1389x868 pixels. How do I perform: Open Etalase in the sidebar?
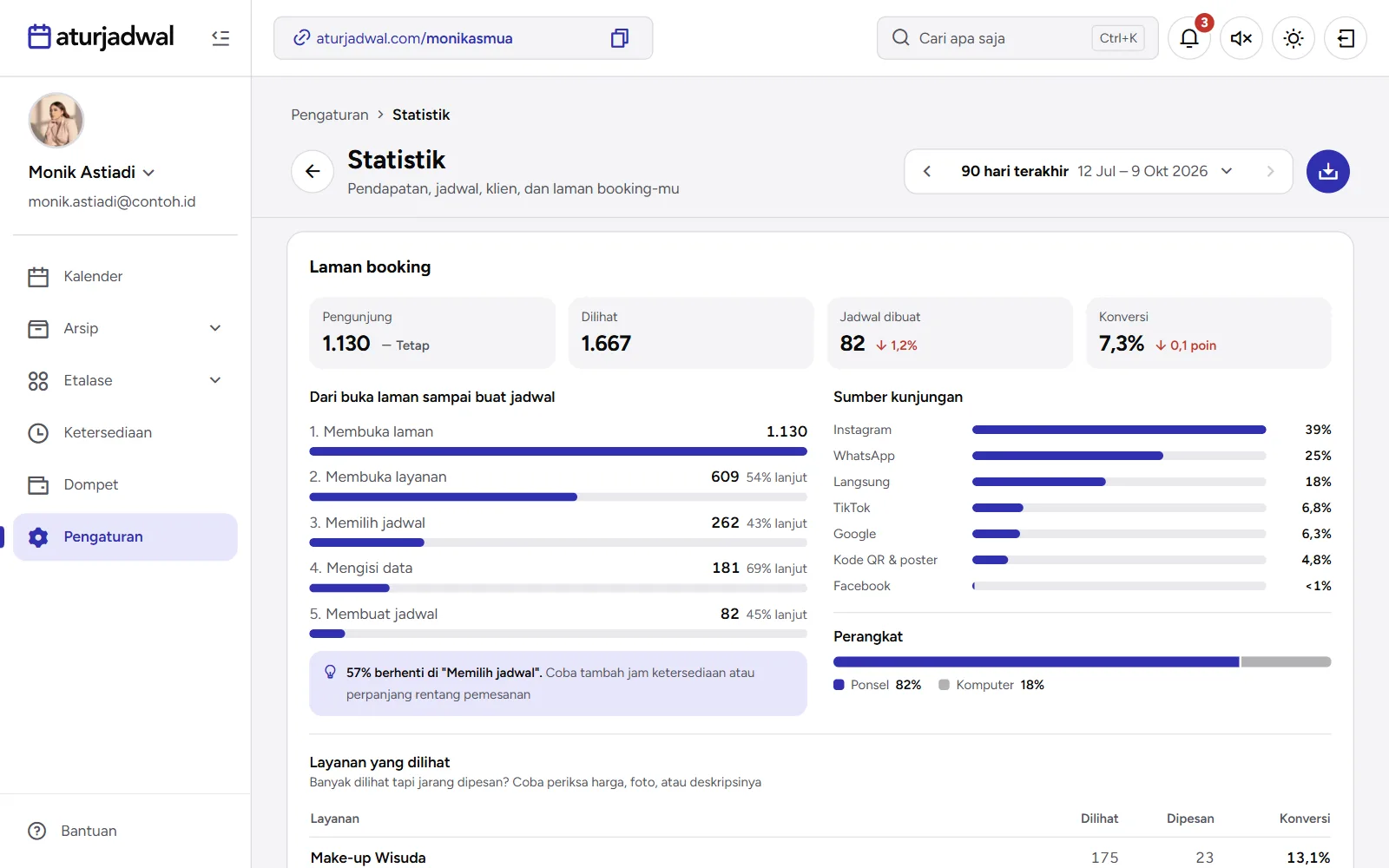click(x=125, y=380)
